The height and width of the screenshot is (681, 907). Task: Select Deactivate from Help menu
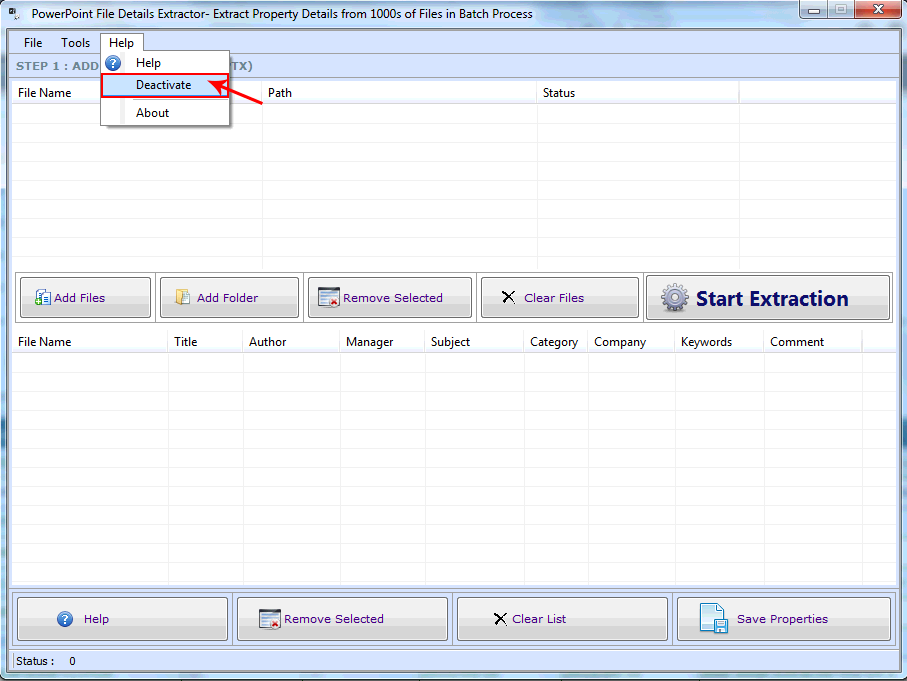[164, 85]
